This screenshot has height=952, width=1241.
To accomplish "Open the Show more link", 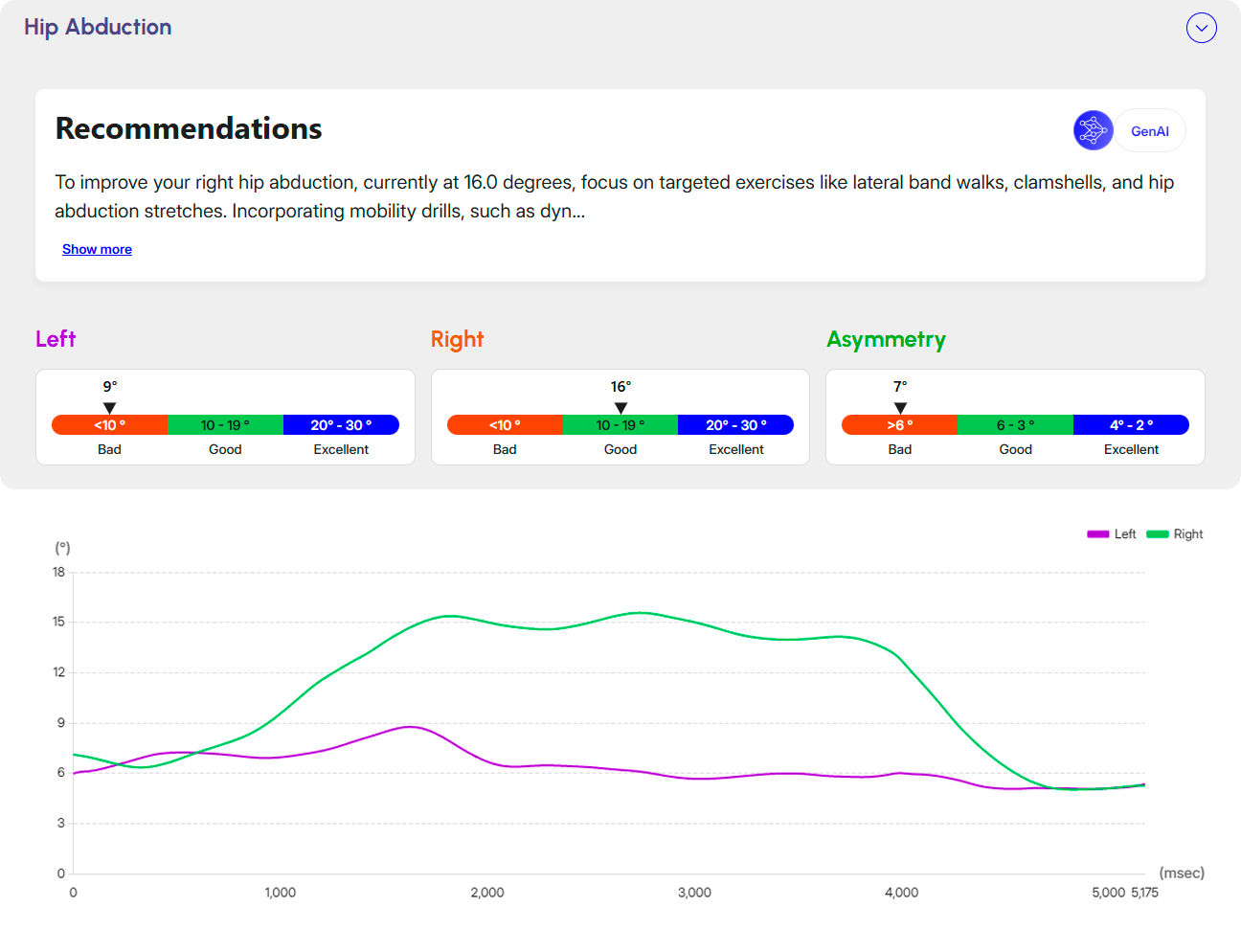I will [97, 249].
